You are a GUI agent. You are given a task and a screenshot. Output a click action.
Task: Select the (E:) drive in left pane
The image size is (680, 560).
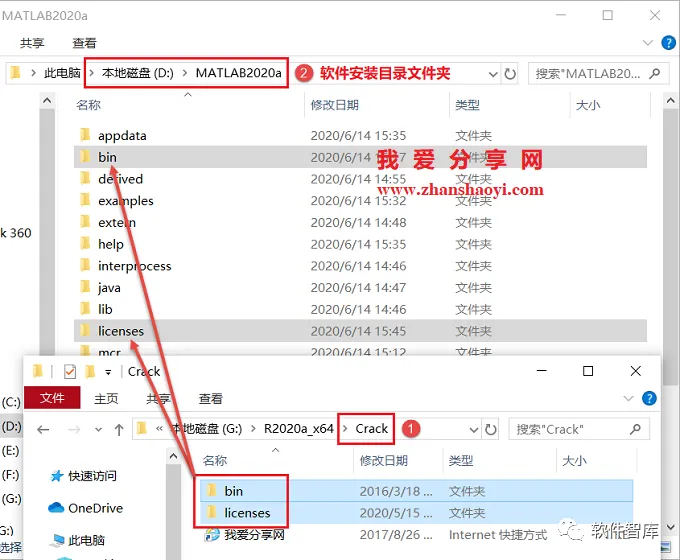[x=10, y=451]
